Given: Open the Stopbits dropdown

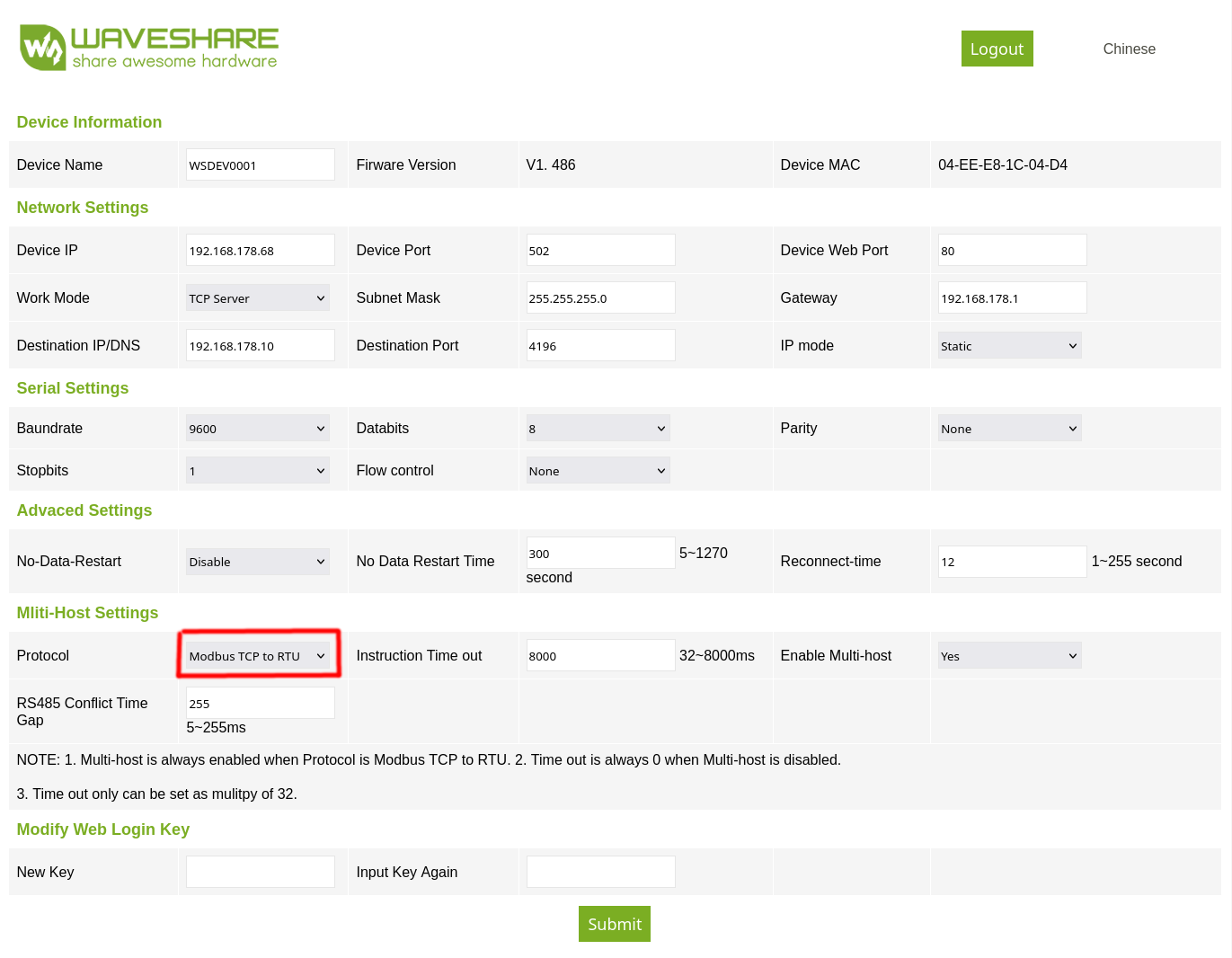Looking at the screenshot, I should [x=257, y=471].
